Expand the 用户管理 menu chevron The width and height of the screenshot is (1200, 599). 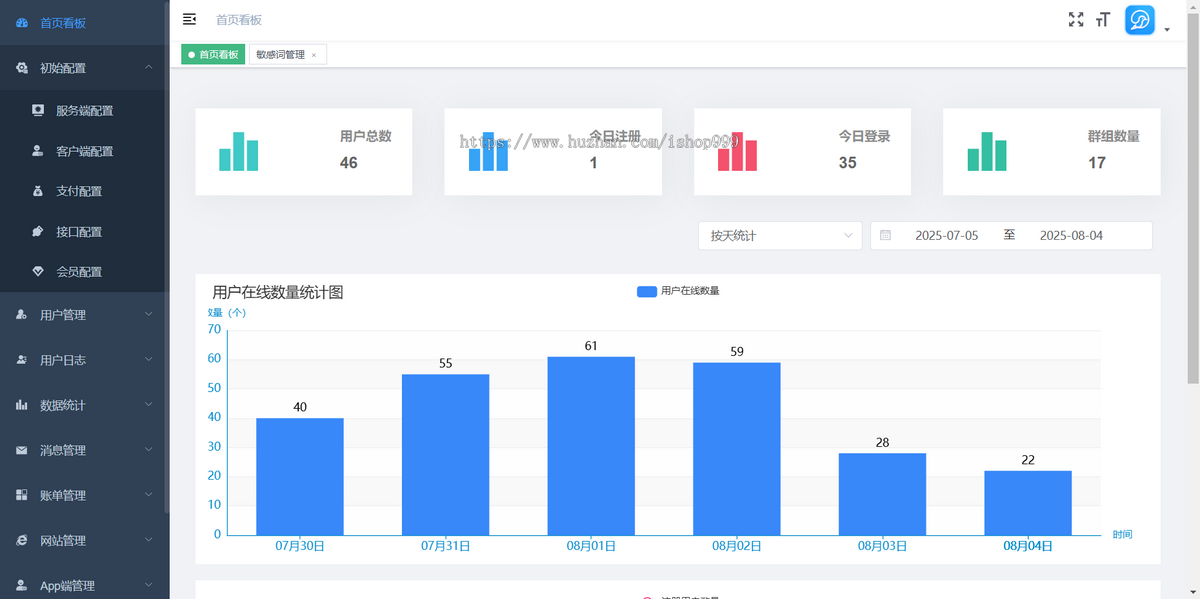(149, 315)
